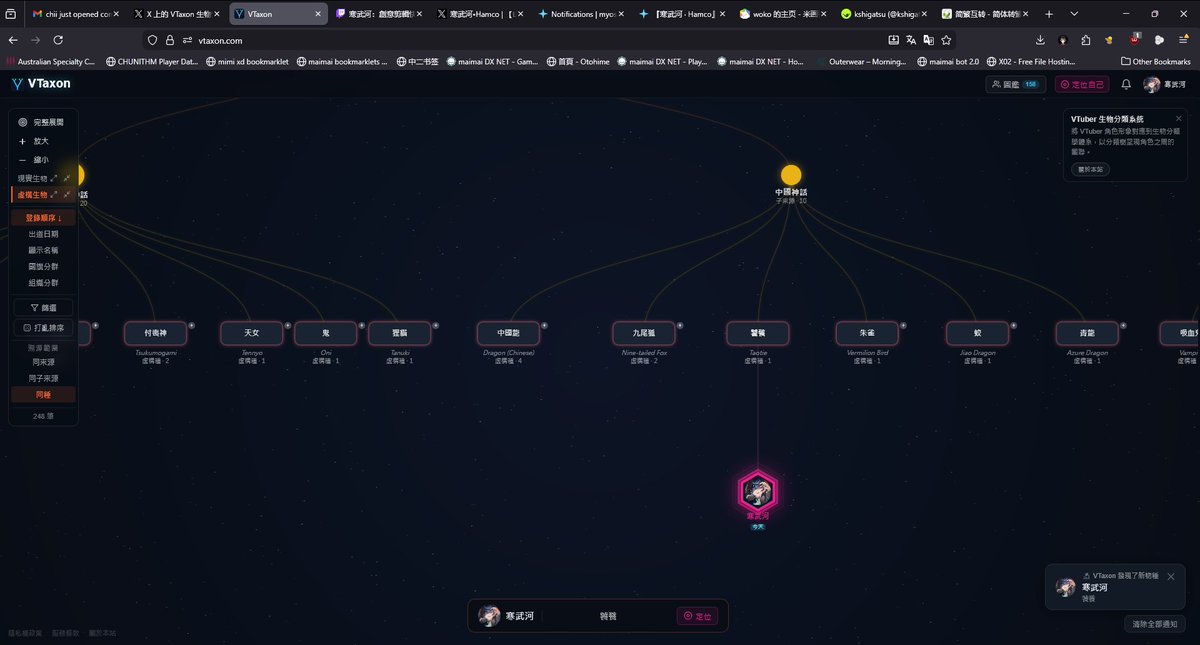Sort by 顯示名稱
This screenshot has width=1200, height=645.
coord(43,250)
